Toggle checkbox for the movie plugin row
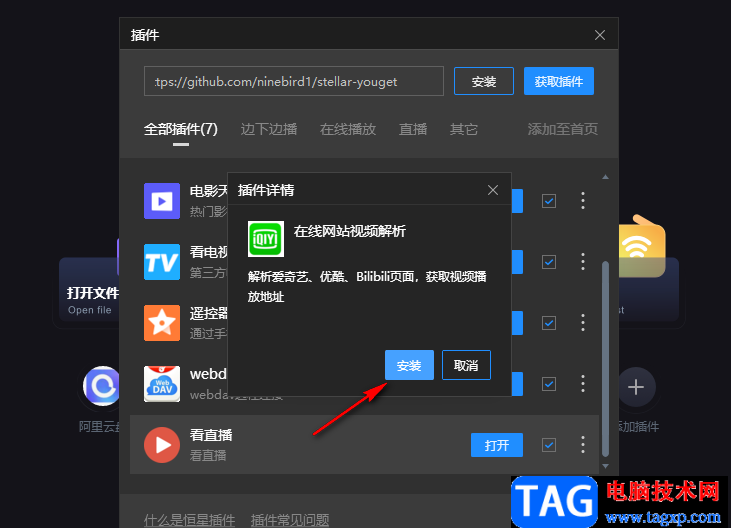The height and width of the screenshot is (528, 731). point(549,201)
